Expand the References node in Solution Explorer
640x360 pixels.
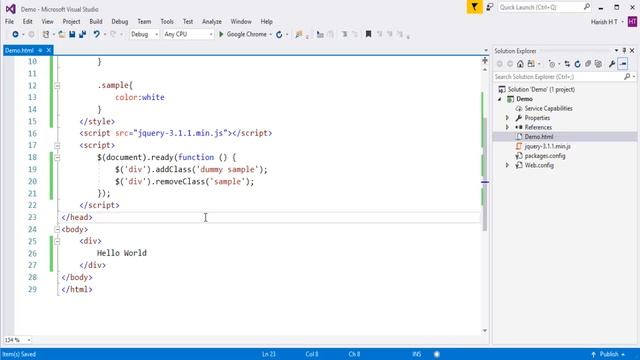pos(507,127)
